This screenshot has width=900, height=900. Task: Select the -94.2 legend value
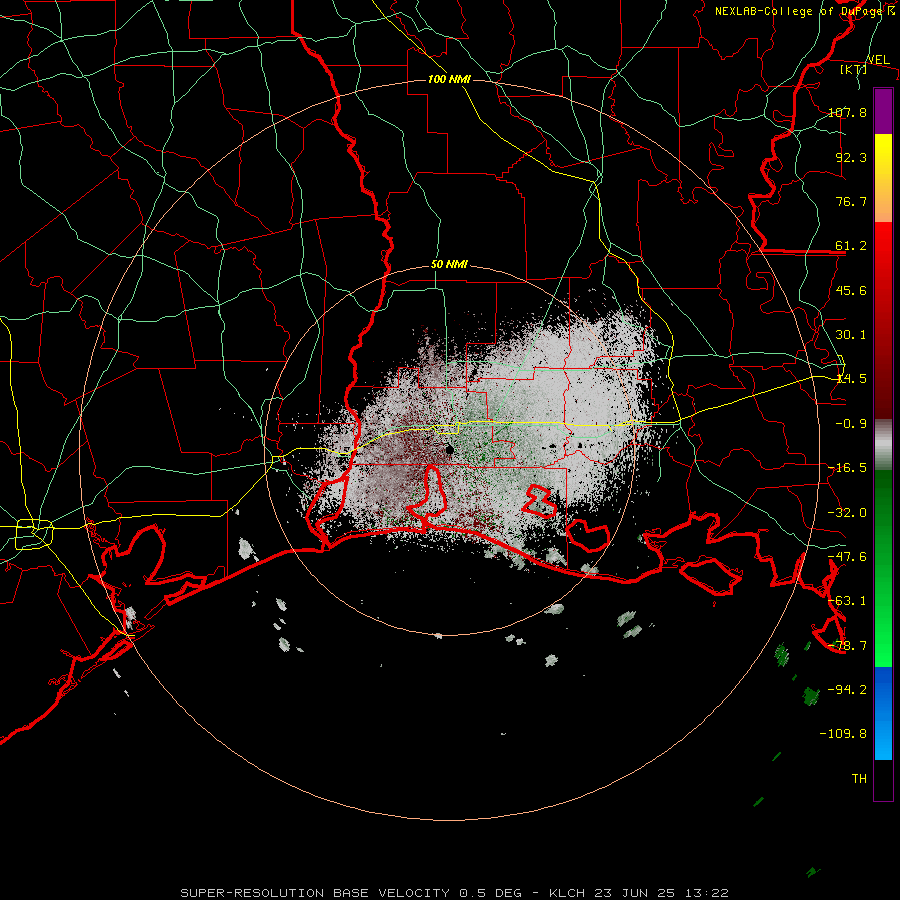click(x=847, y=689)
